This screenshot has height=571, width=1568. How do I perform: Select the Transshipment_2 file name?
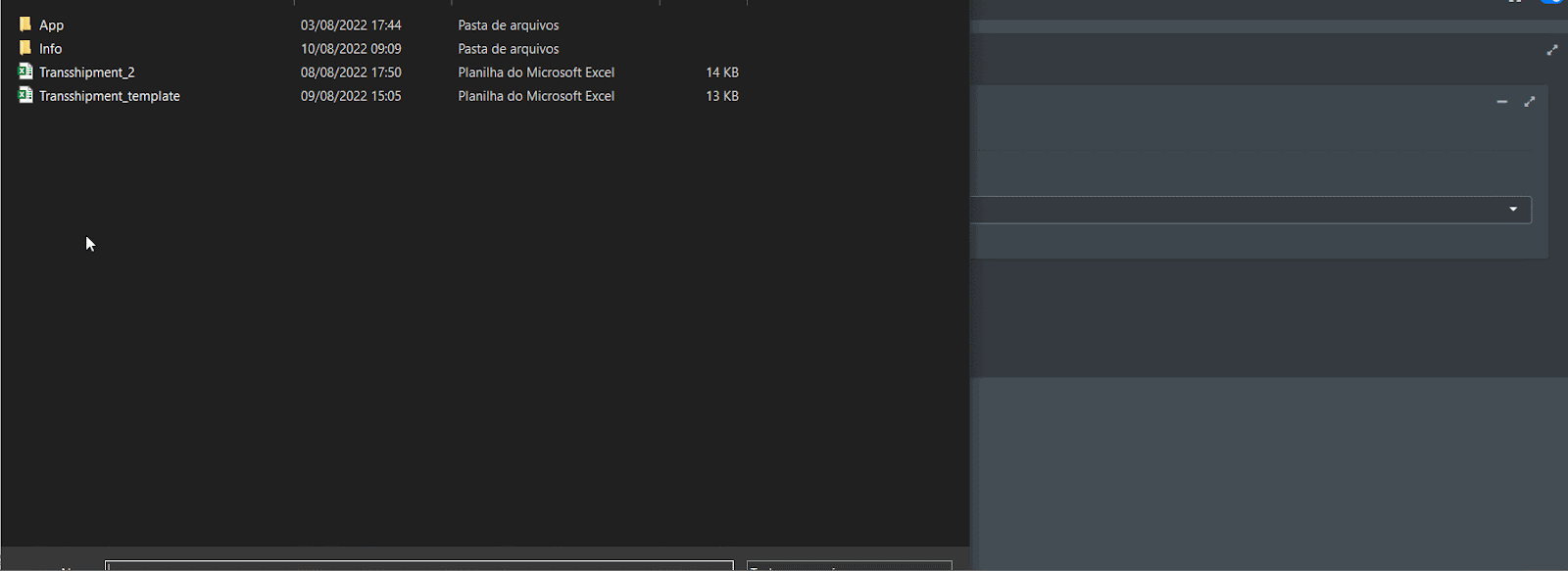click(x=87, y=72)
